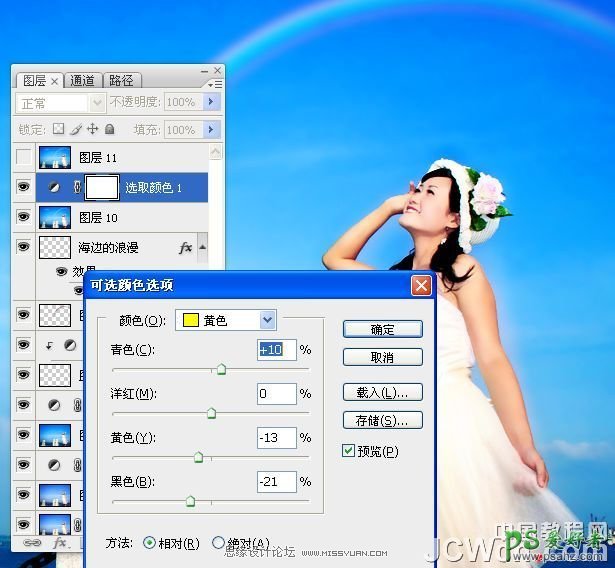Hide the 图层 10 layer
Screen dimensions: 615x568
(24, 216)
